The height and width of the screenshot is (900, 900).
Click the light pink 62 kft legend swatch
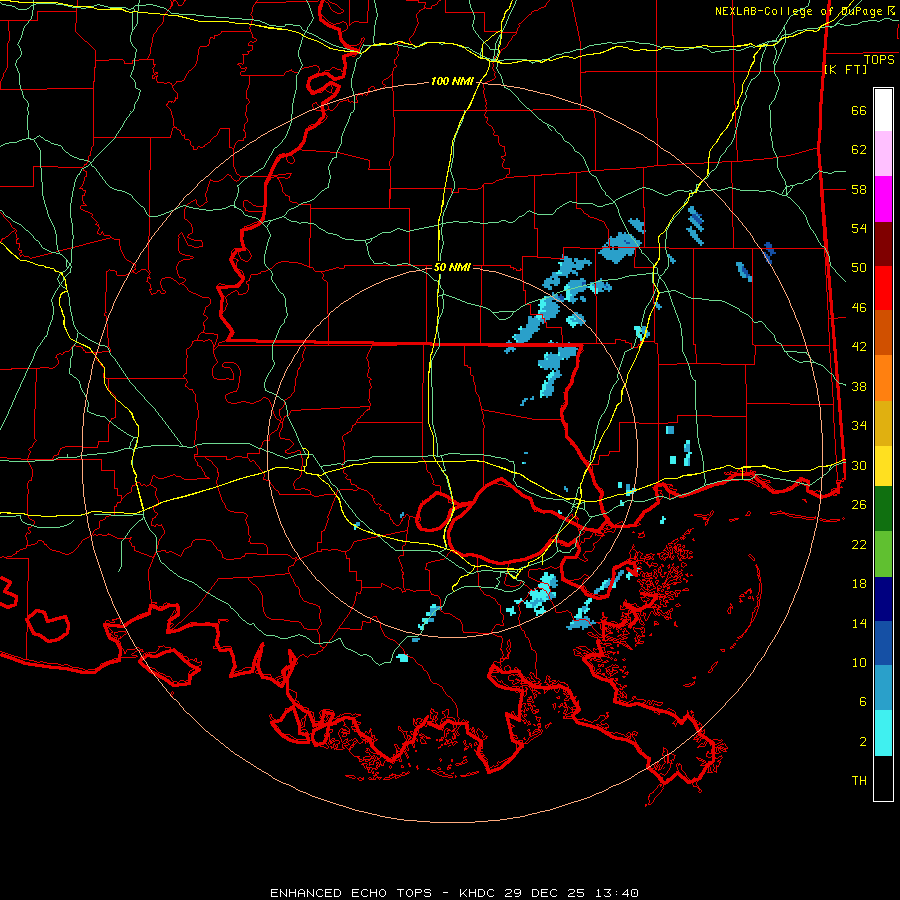(x=883, y=154)
